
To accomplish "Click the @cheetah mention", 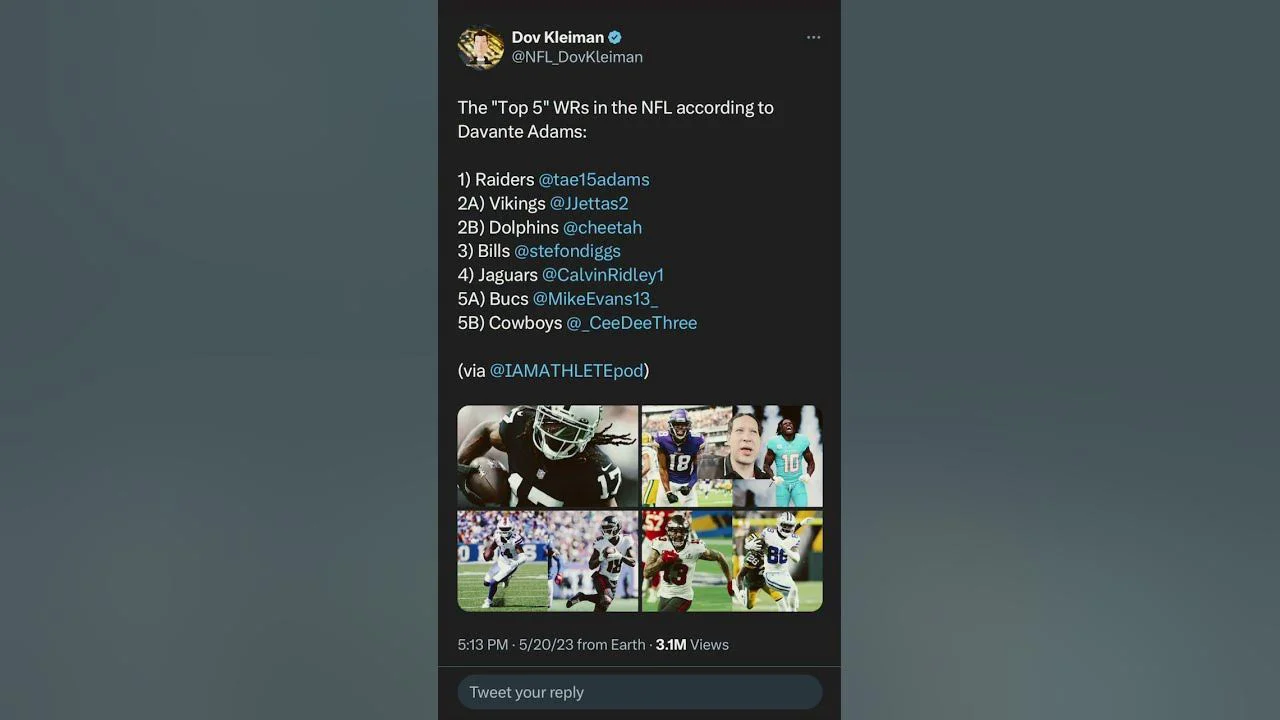I will pos(602,228).
